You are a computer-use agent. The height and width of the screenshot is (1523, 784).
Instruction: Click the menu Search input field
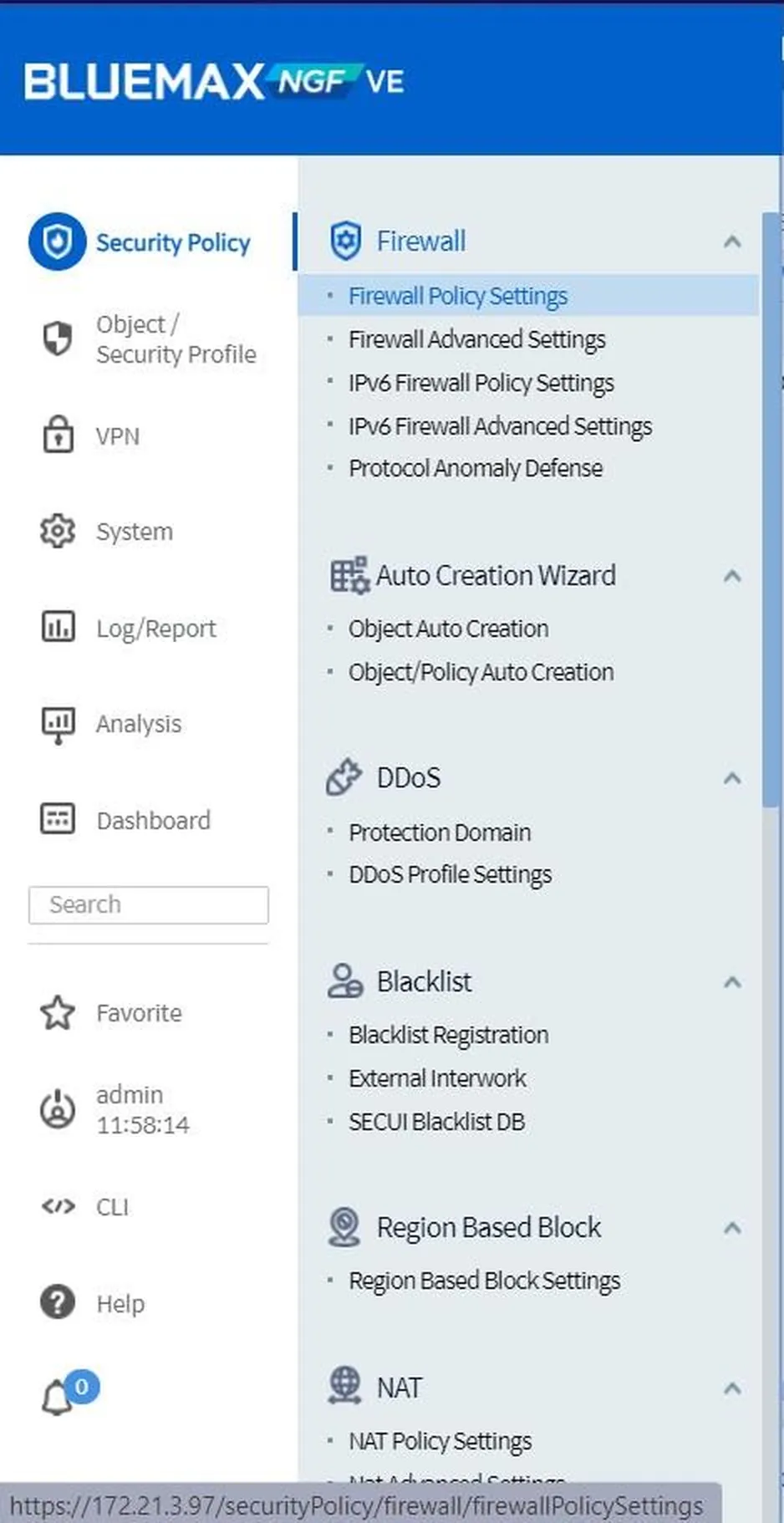[149, 905]
